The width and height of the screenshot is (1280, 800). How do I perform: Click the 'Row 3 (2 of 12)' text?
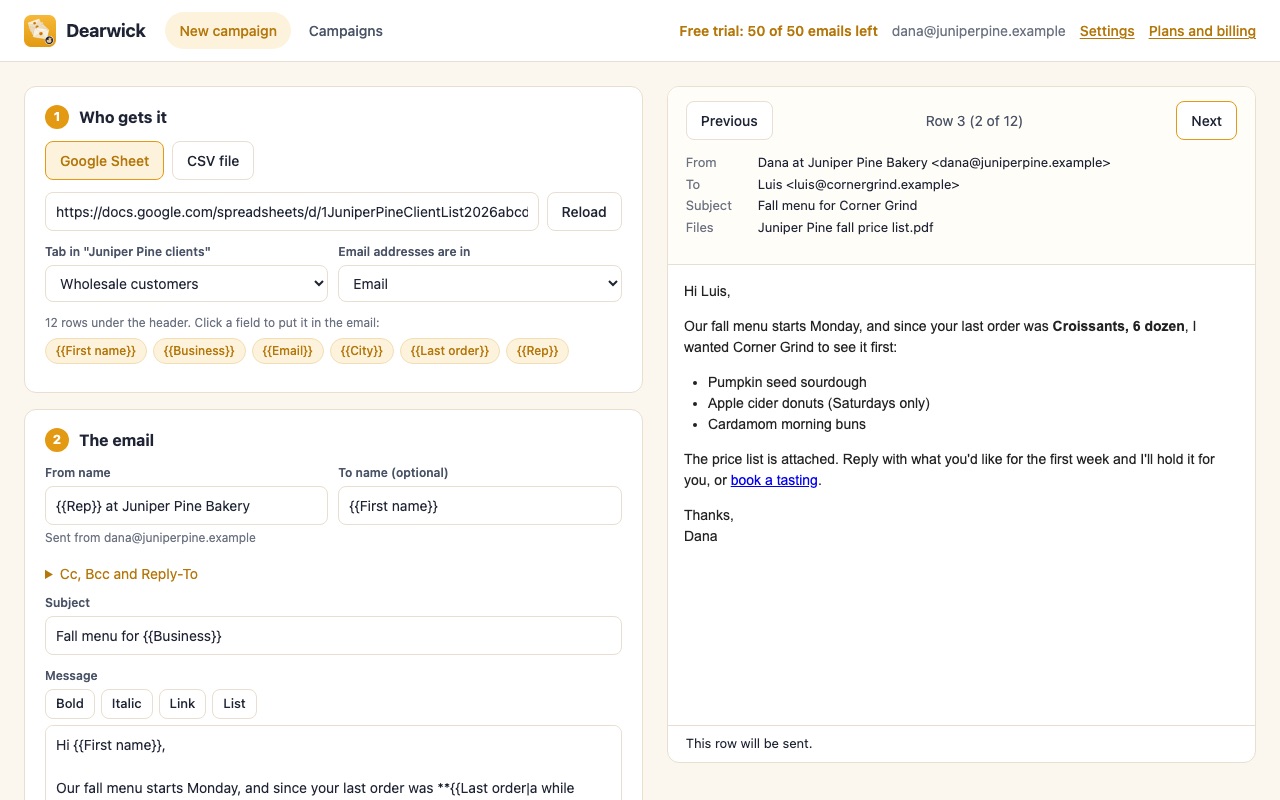pos(974,121)
